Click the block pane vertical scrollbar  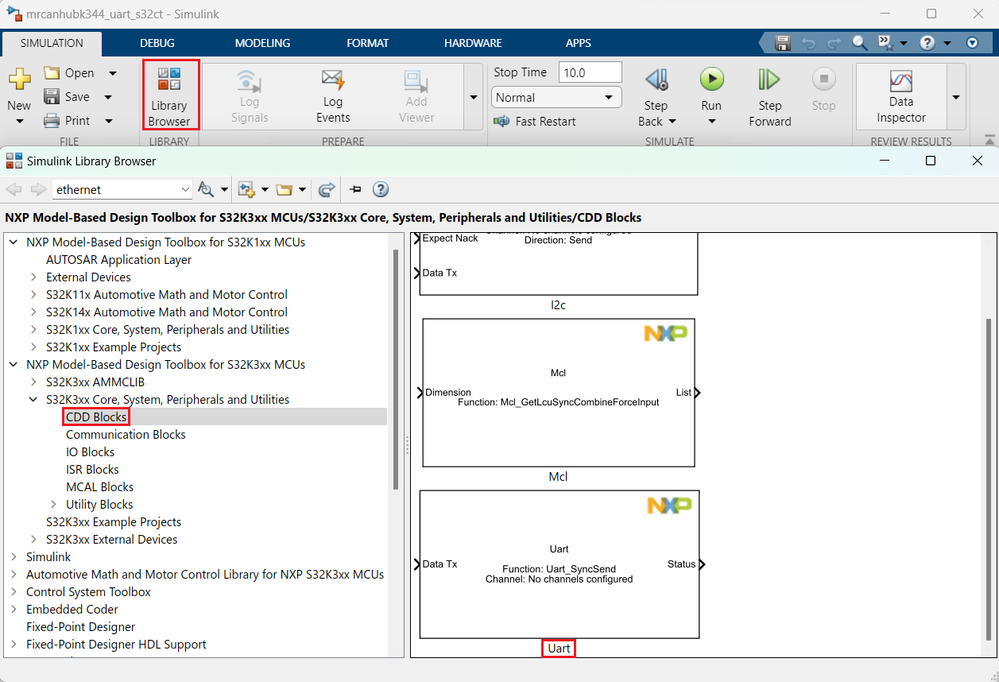point(989,479)
